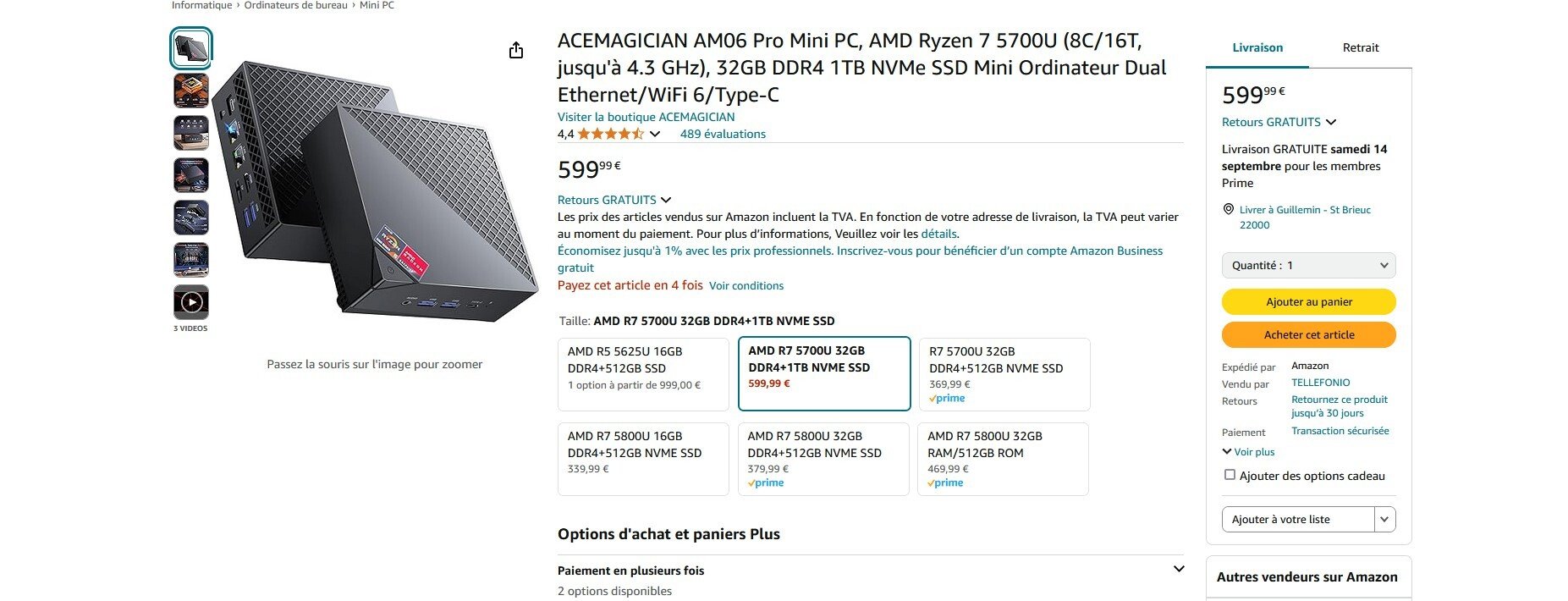
Task: Select the third product image thumbnail
Action: coord(191,133)
